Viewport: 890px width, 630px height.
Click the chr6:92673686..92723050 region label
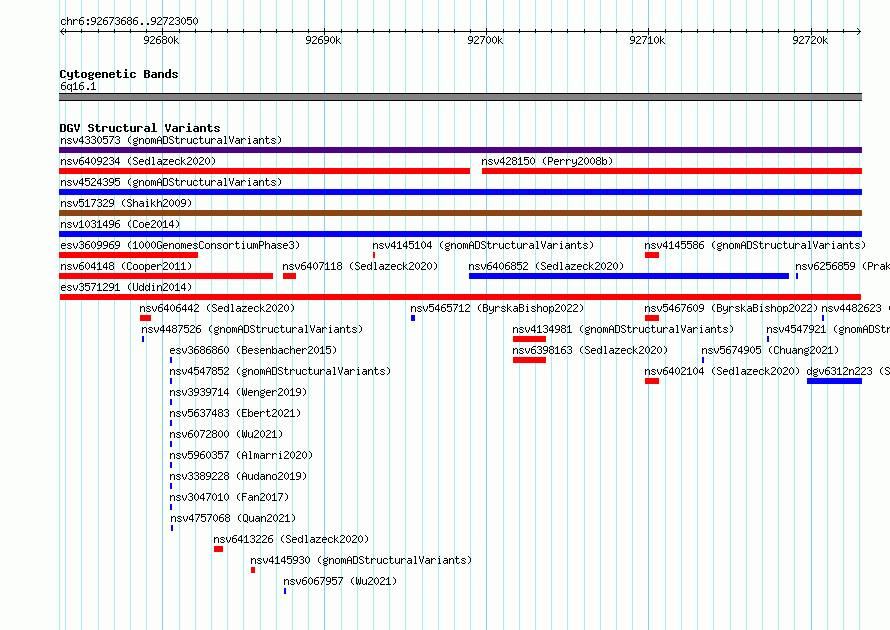(x=129, y=21)
